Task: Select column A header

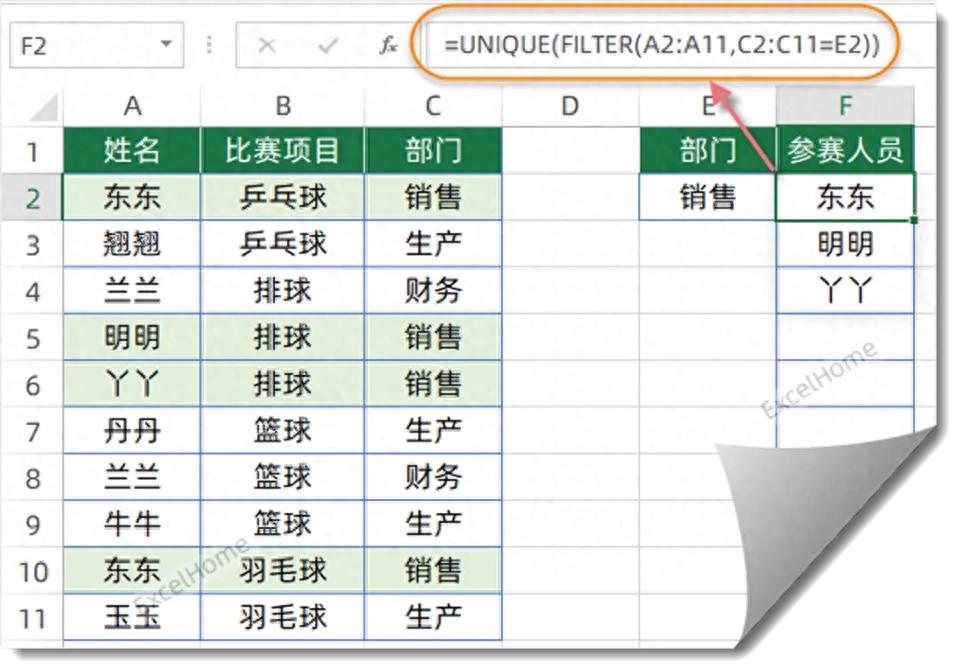Action: pyautogui.click(x=132, y=106)
